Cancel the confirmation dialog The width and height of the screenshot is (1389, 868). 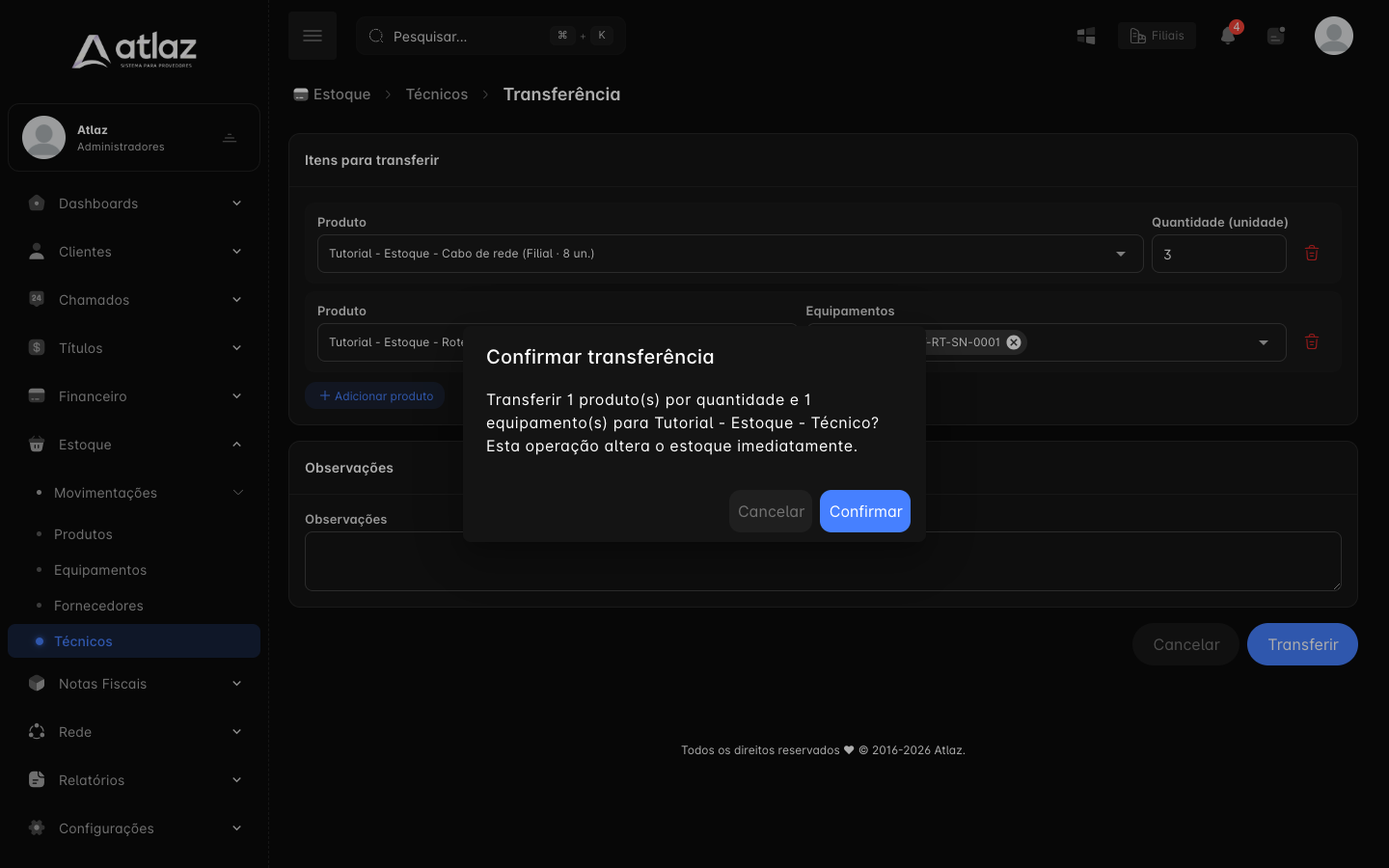point(771,511)
